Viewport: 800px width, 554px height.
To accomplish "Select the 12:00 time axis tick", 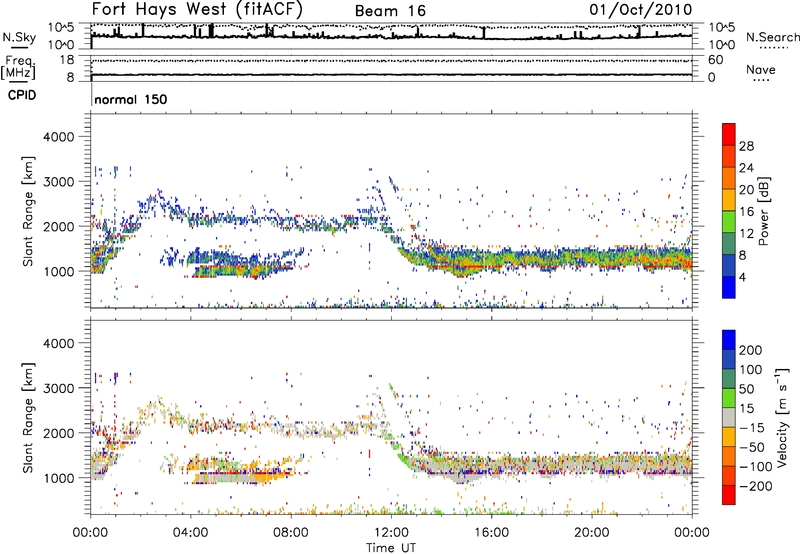I will (391, 533).
